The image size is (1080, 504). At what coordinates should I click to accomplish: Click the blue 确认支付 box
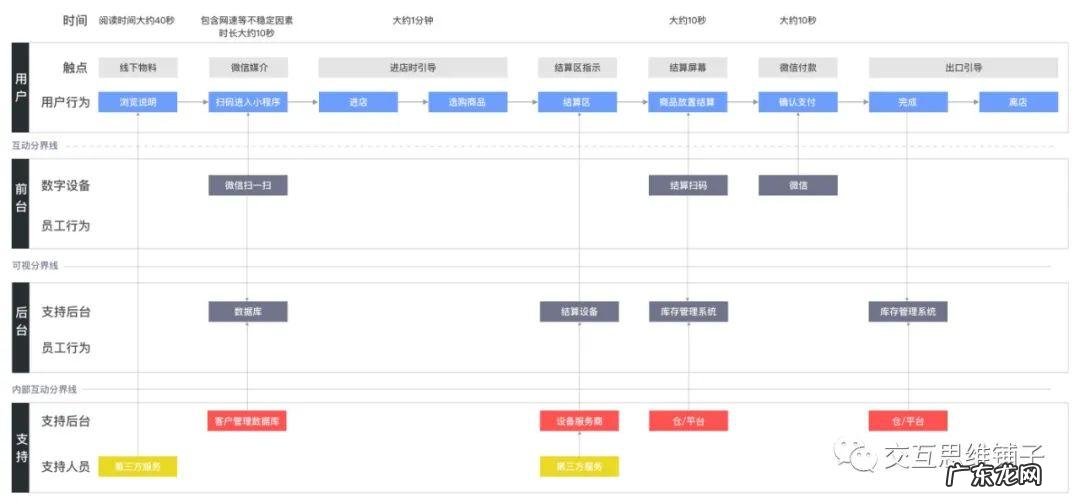798,102
